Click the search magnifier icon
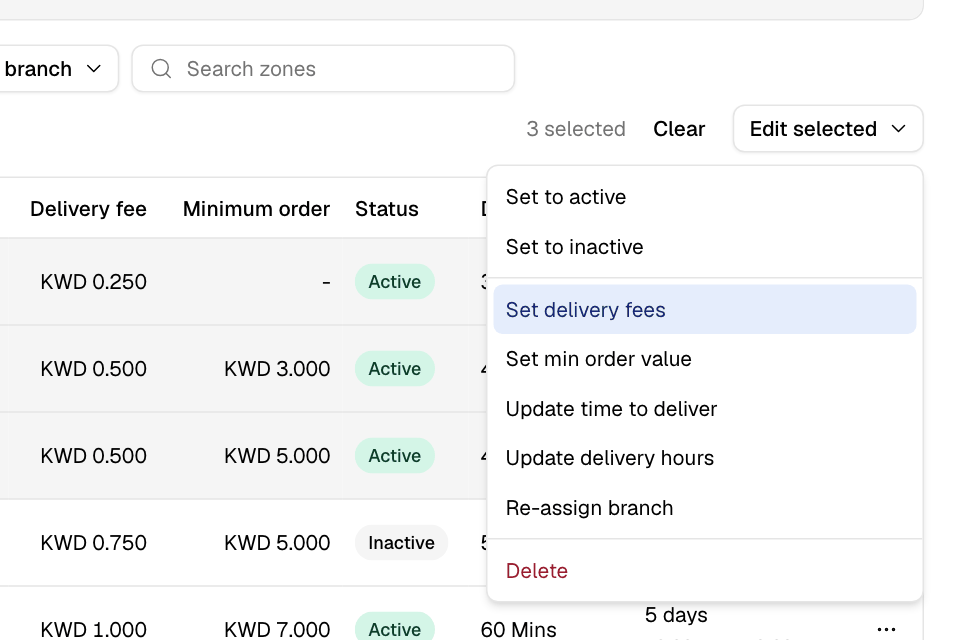960x640 pixels. point(161,69)
